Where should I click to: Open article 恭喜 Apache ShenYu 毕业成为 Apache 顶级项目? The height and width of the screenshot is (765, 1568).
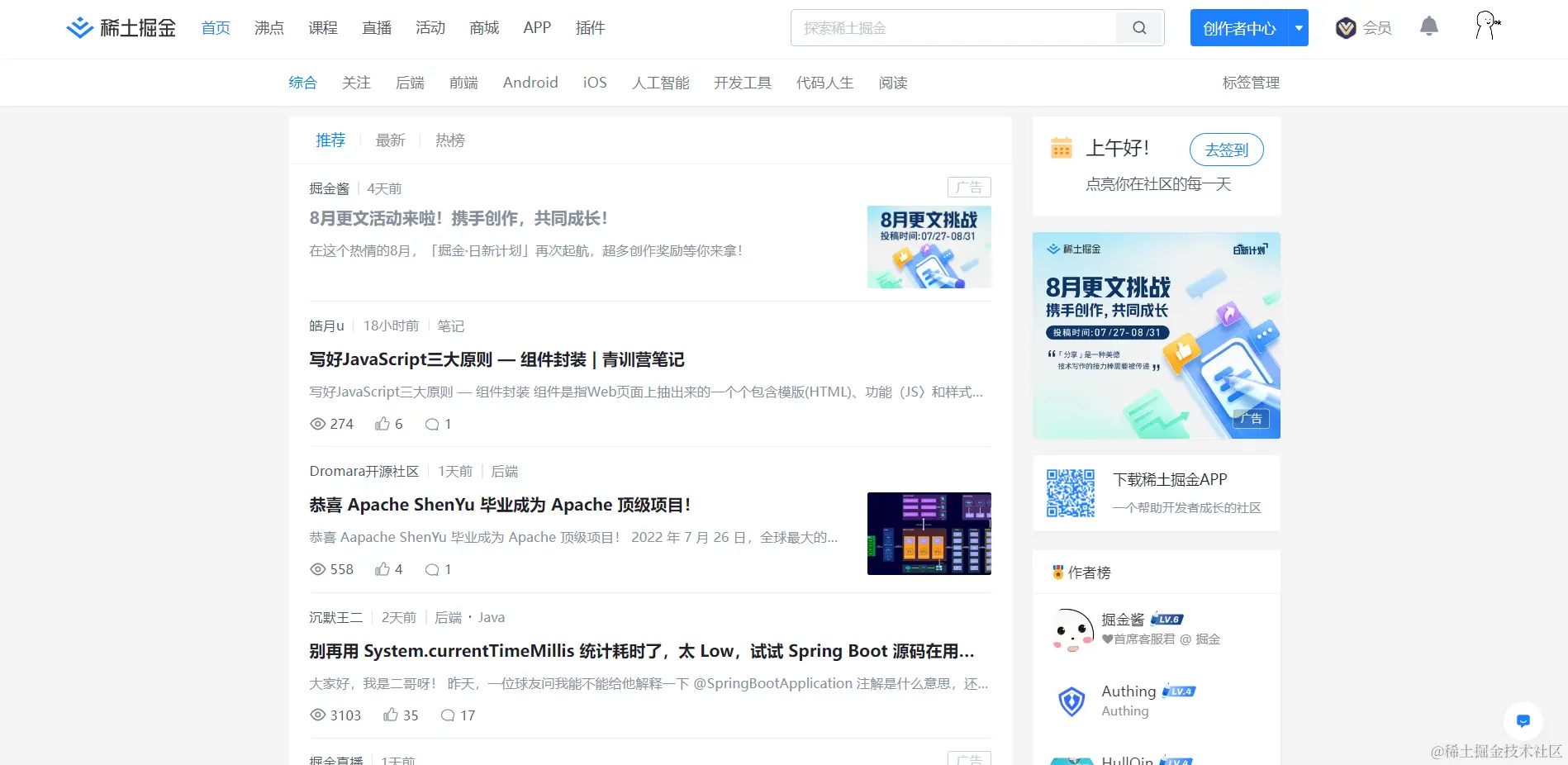click(x=500, y=505)
